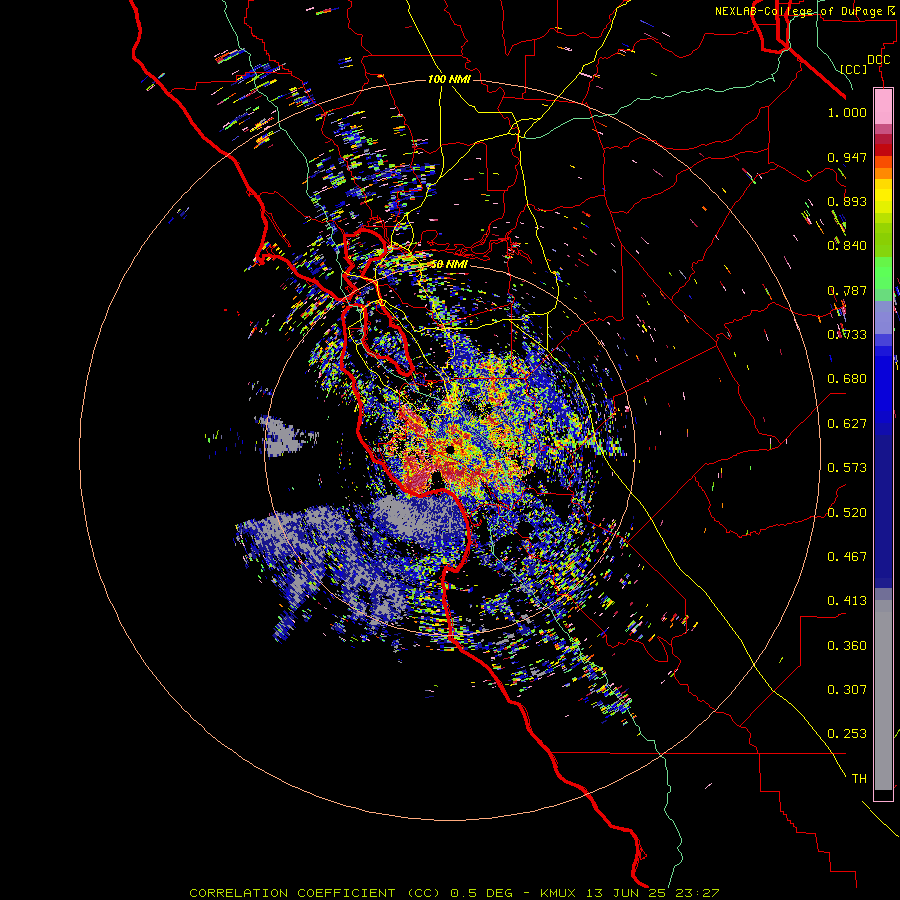Select the 1.000 legend value

tap(847, 112)
